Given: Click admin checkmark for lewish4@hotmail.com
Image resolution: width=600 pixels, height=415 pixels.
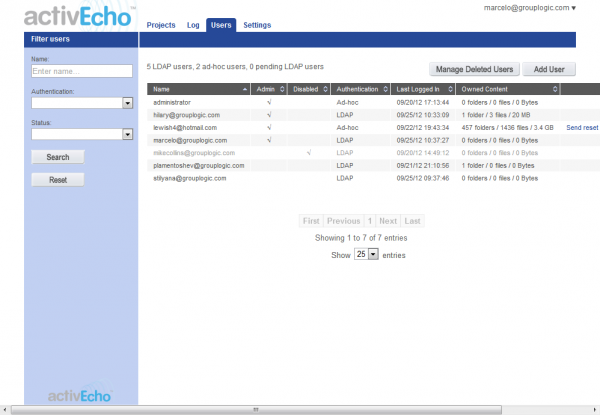Looking at the screenshot, I should point(269,127).
